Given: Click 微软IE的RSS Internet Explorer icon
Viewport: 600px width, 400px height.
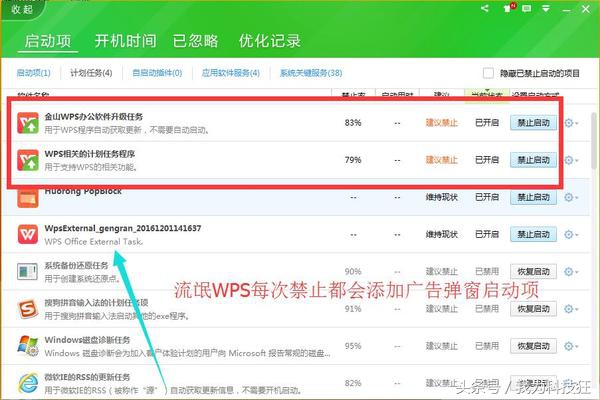Looking at the screenshot, I should [28, 383].
